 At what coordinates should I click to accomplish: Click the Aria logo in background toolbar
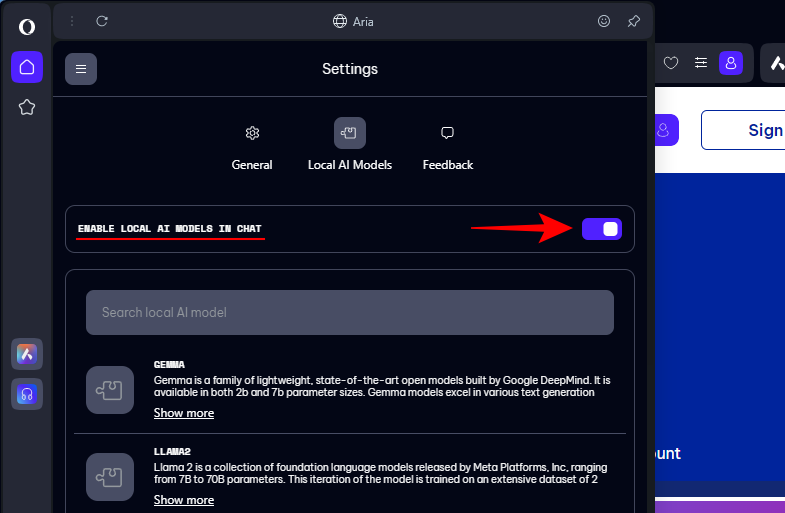coord(777,63)
